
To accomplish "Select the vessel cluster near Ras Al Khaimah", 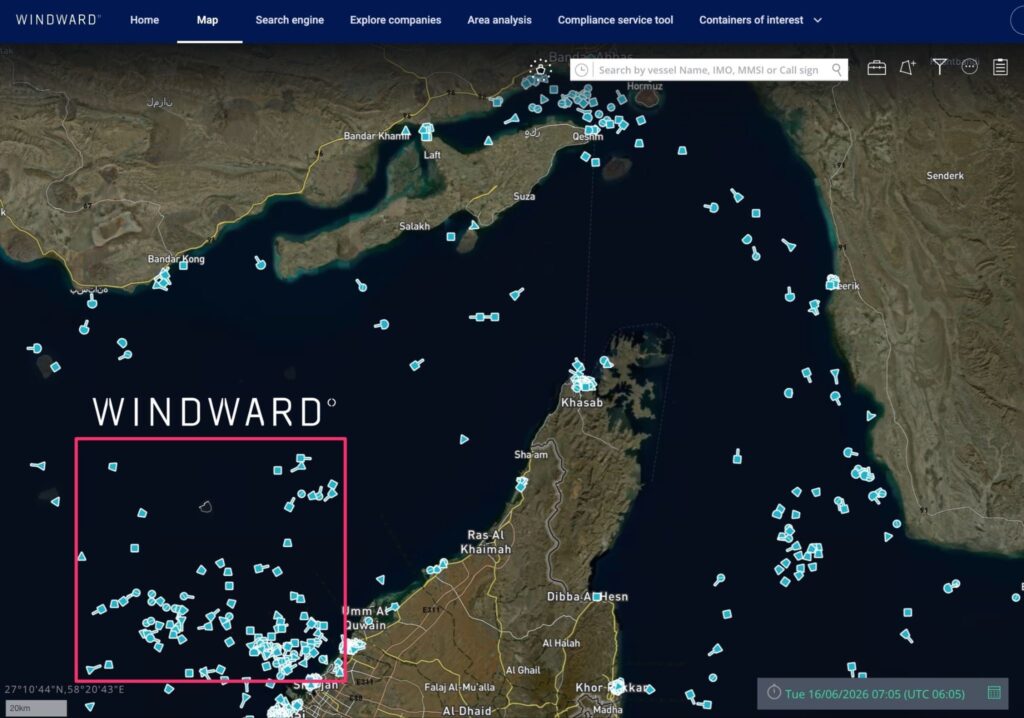I will click(x=436, y=567).
